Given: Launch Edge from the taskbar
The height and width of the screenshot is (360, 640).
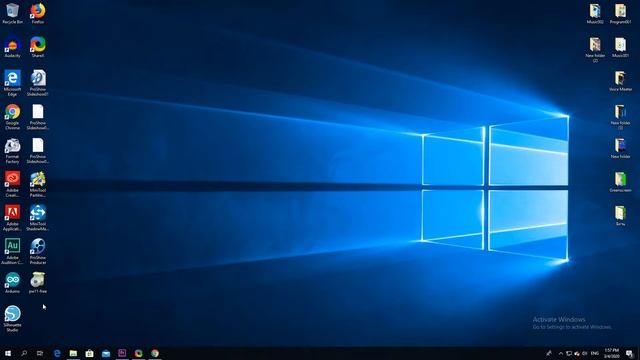Looking at the screenshot, I should 57,353.
